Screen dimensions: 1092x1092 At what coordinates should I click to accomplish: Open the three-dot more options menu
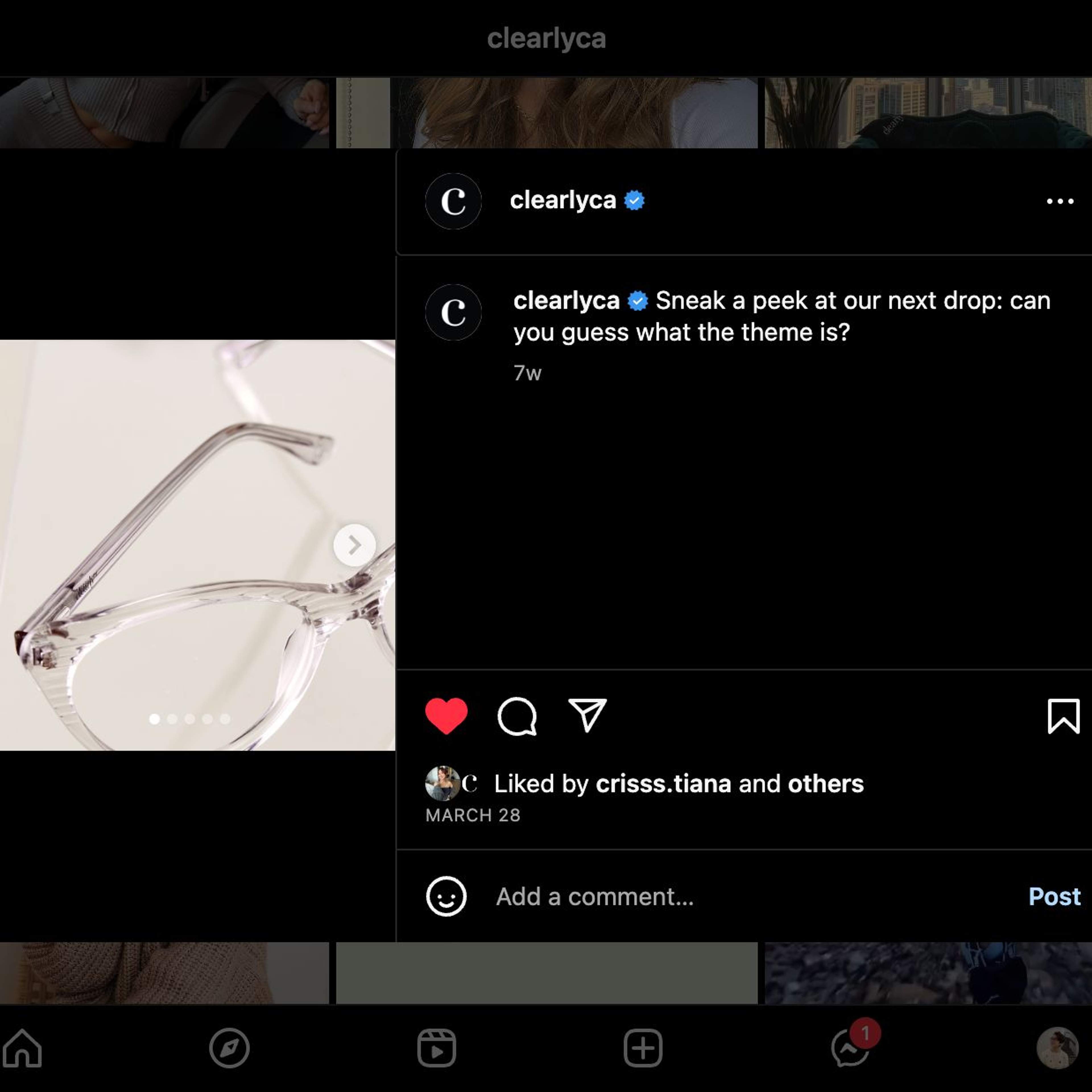point(1060,201)
